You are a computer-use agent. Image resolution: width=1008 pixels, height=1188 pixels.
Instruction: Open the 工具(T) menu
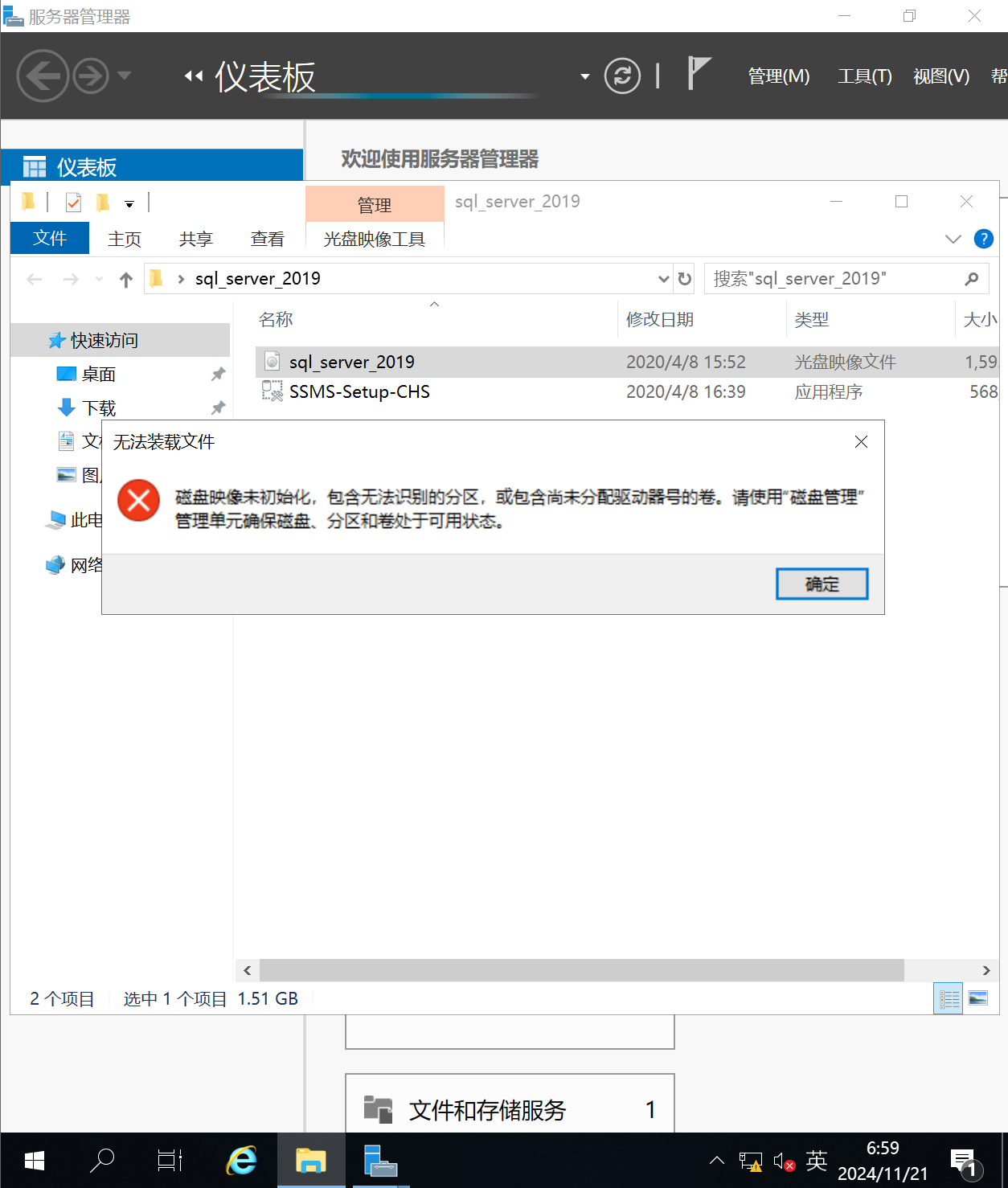pos(865,76)
